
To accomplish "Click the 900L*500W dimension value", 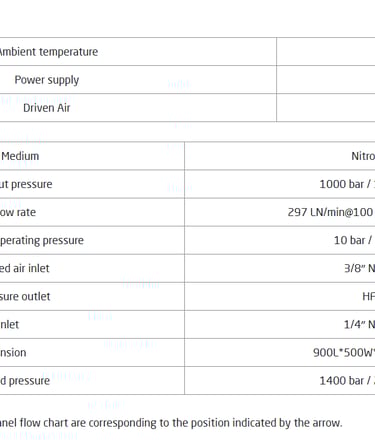I will [344, 352].
